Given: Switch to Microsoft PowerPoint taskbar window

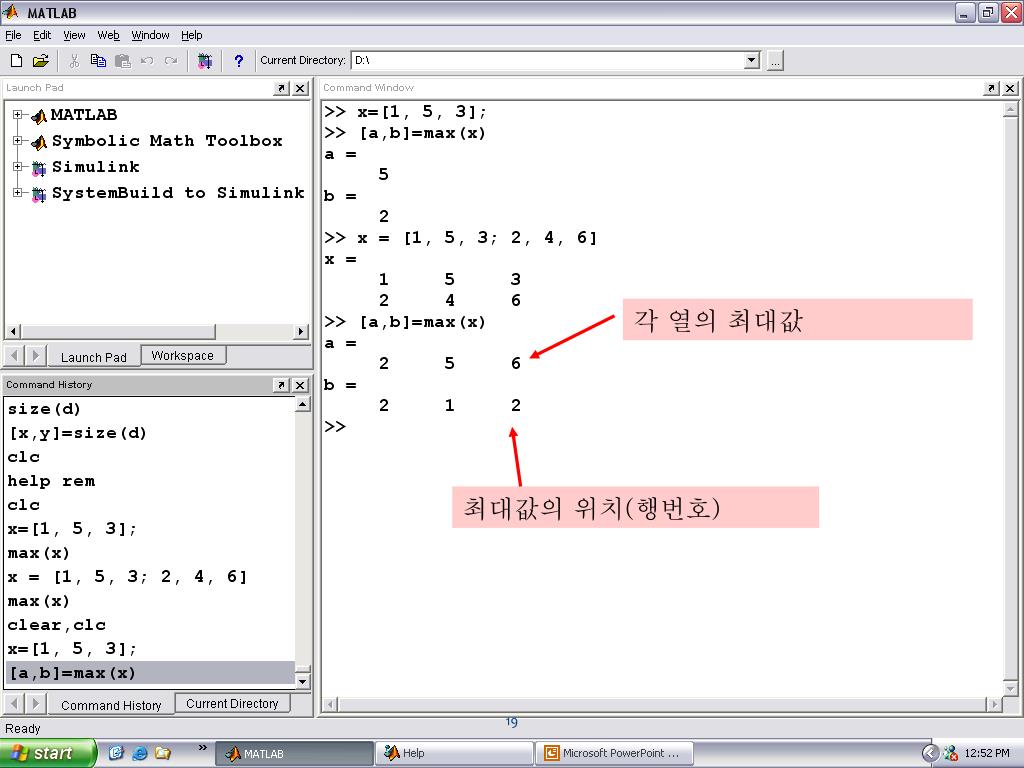Looking at the screenshot, I should [614, 754].
